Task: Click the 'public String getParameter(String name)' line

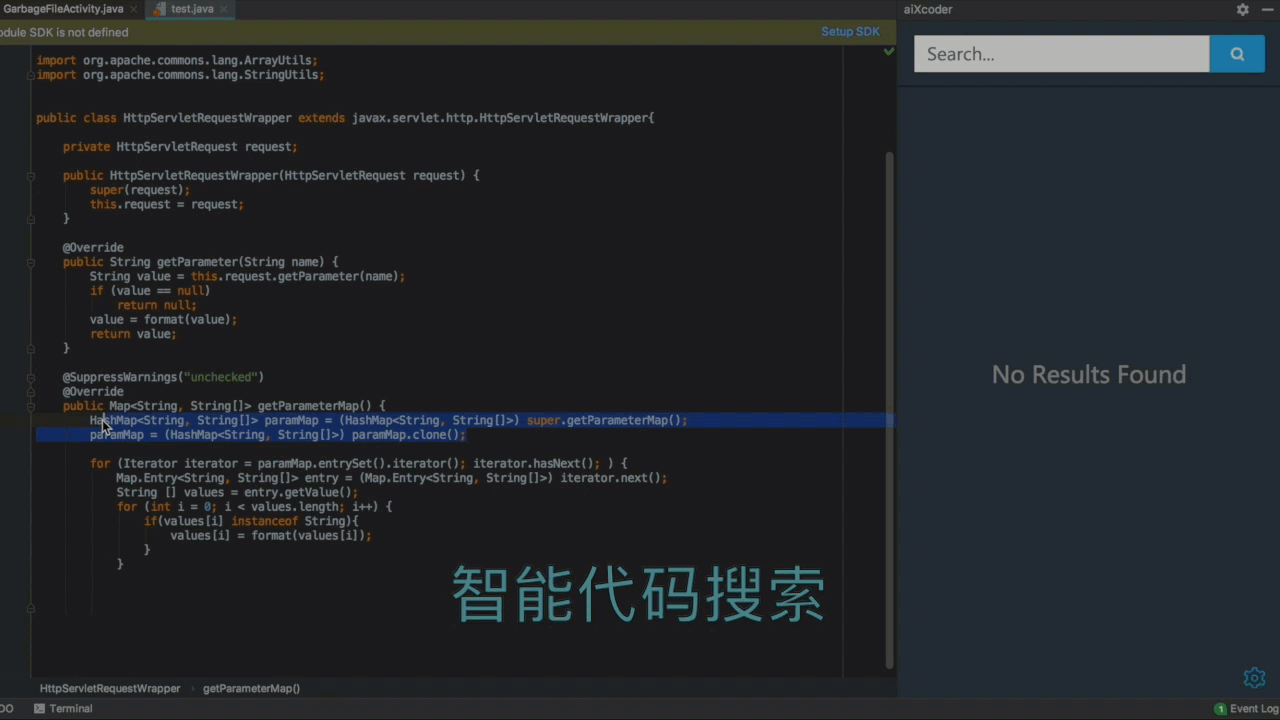Action: click(x=200, y=262)
